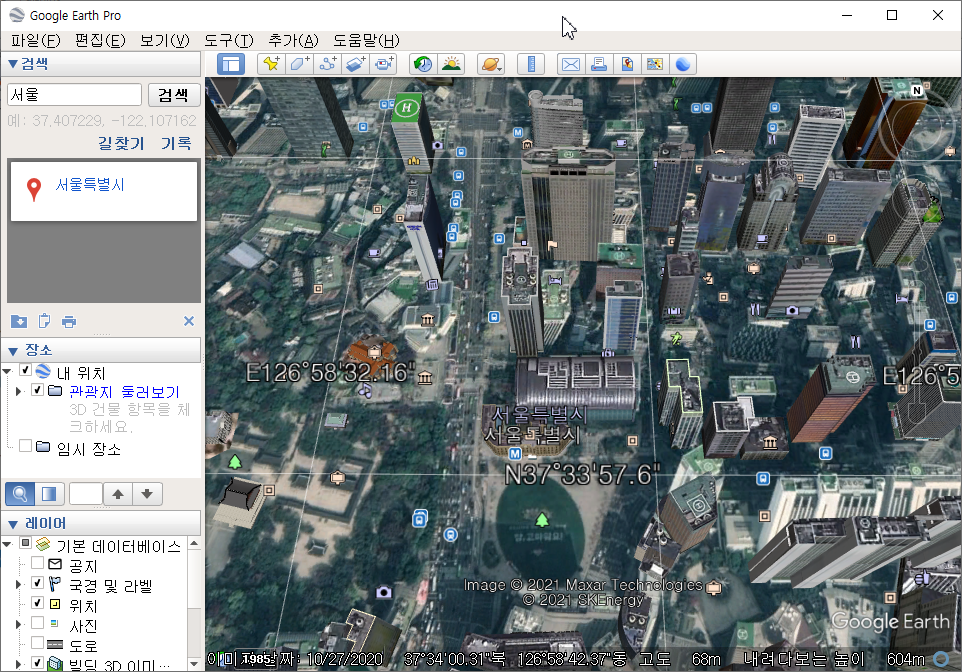The image size is (962, 672).
Task: Select the 서울특별시 search result link
Action: pyautogui.click(x=90, y=185)
